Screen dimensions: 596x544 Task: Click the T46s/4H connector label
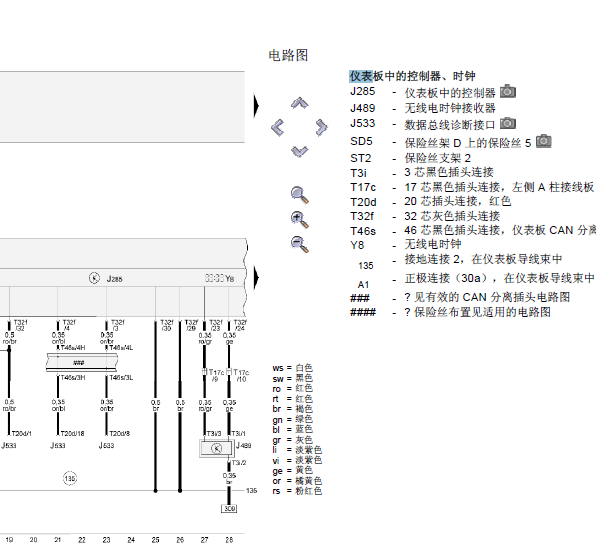[73, 347]
